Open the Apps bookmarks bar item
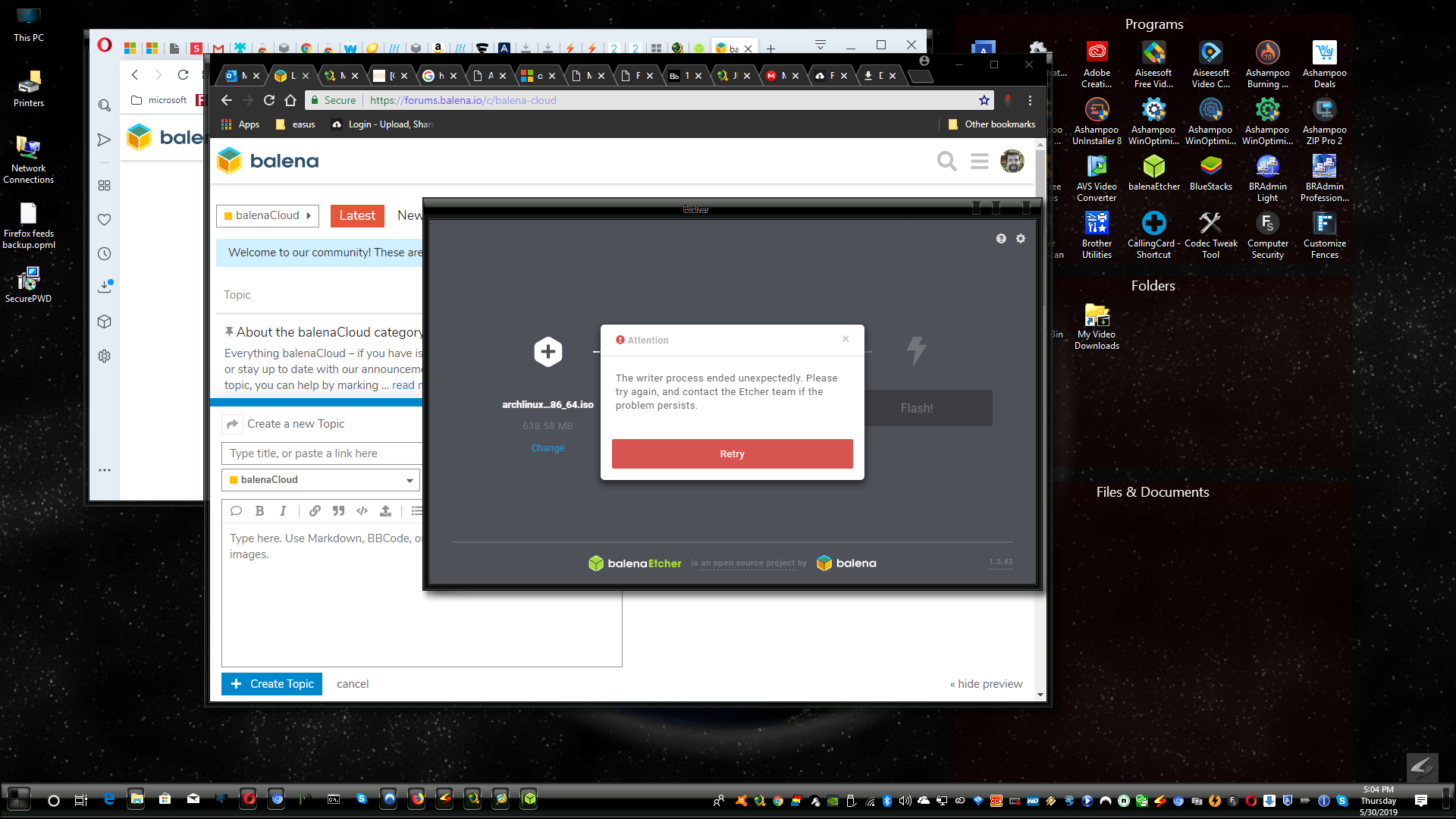Image resolution: width=1456 pixels, height=819 pixels. click(240, 124)
